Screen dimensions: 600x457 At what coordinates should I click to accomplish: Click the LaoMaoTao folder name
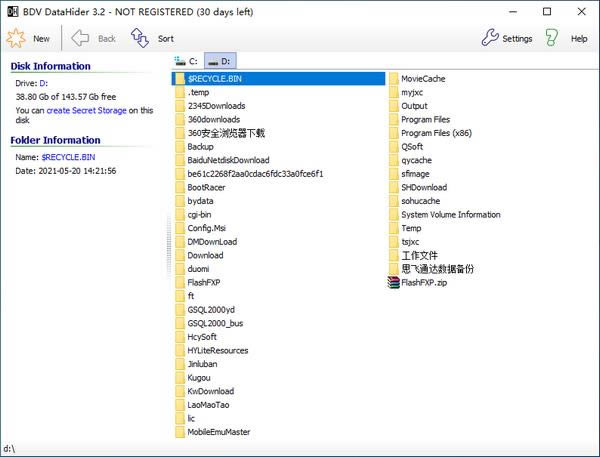tap(208, 405)
